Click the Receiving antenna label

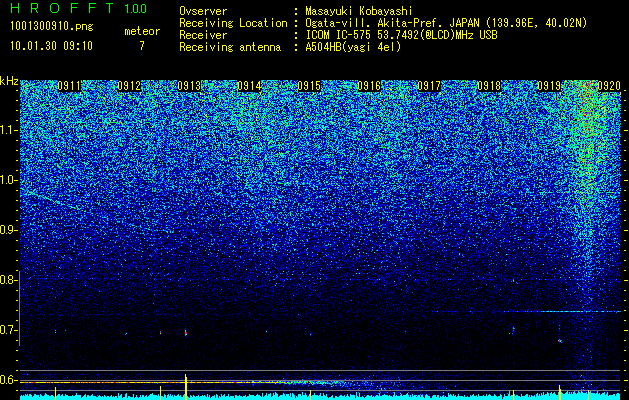pyautogui.click(x=230, y=47)
